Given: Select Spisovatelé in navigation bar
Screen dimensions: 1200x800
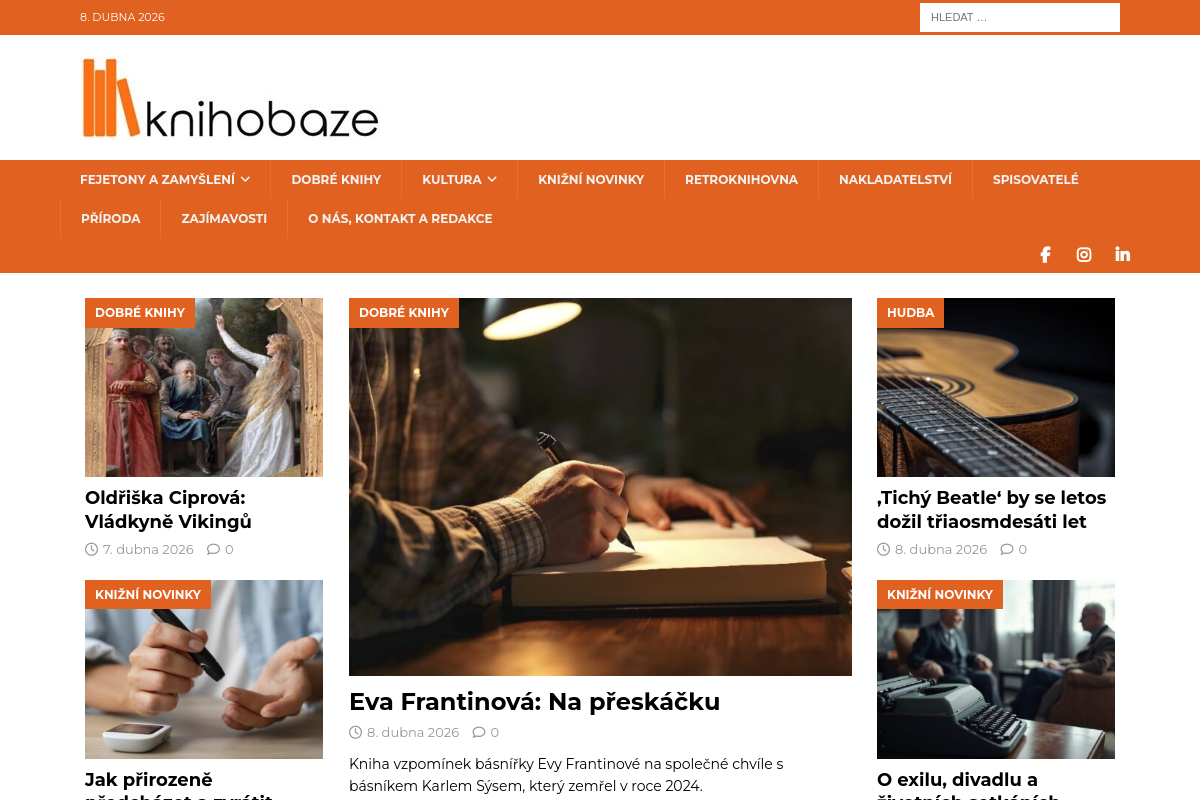Looking at the screenshot, I should coord(1035,180).
